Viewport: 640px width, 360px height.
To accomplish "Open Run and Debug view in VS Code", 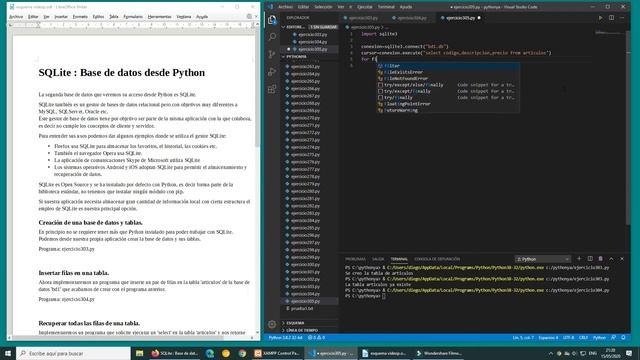I will (272, 72).
